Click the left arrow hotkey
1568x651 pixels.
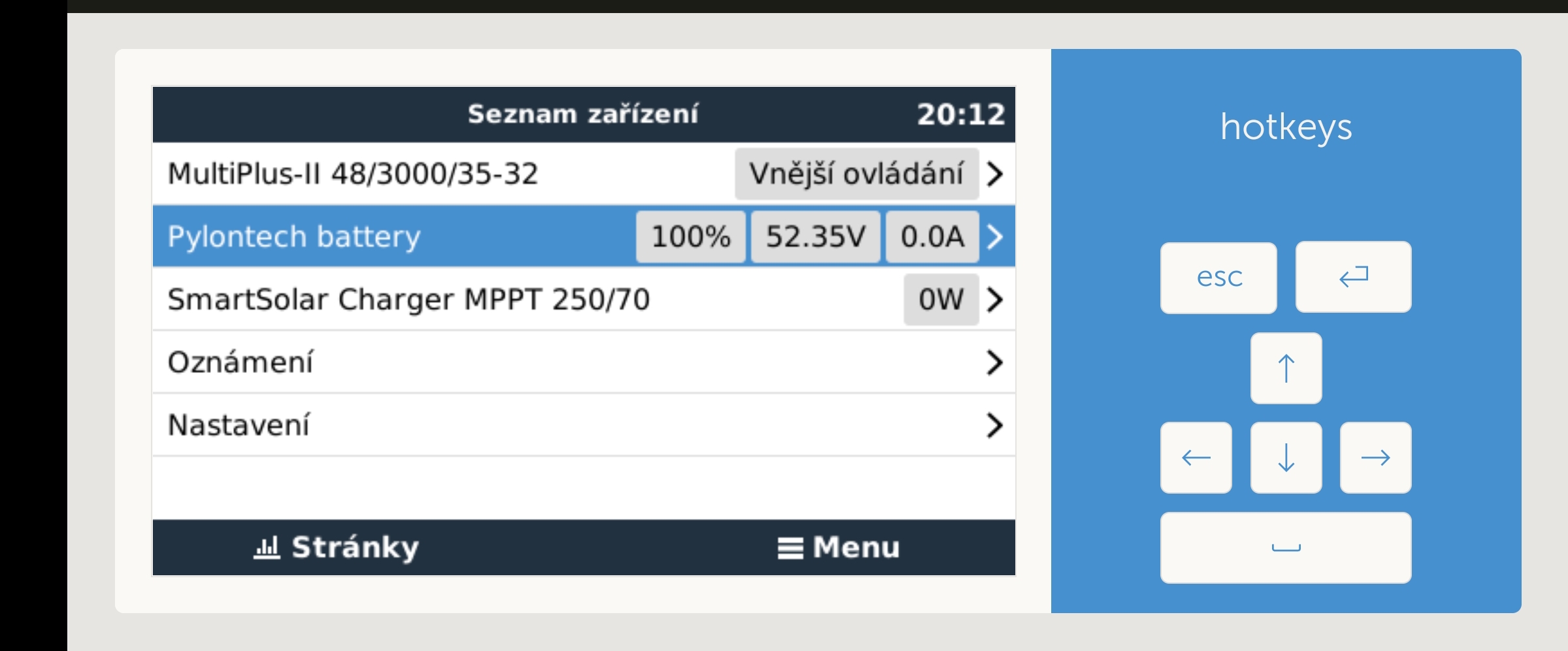click(1196, 458)
